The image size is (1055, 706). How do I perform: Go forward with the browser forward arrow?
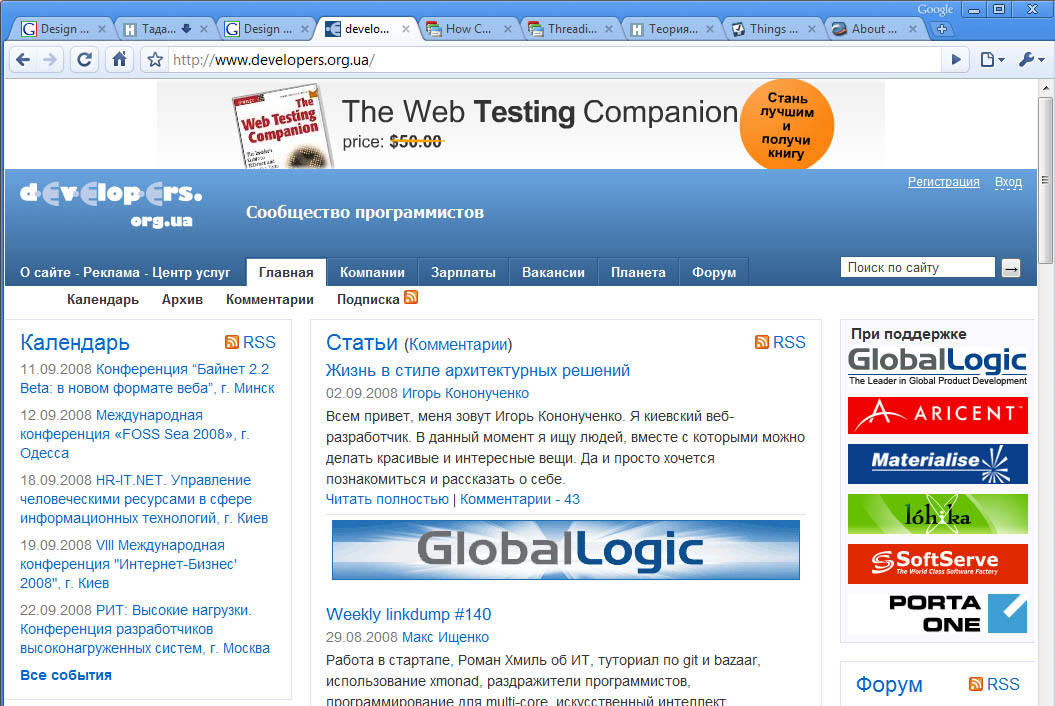50,60
